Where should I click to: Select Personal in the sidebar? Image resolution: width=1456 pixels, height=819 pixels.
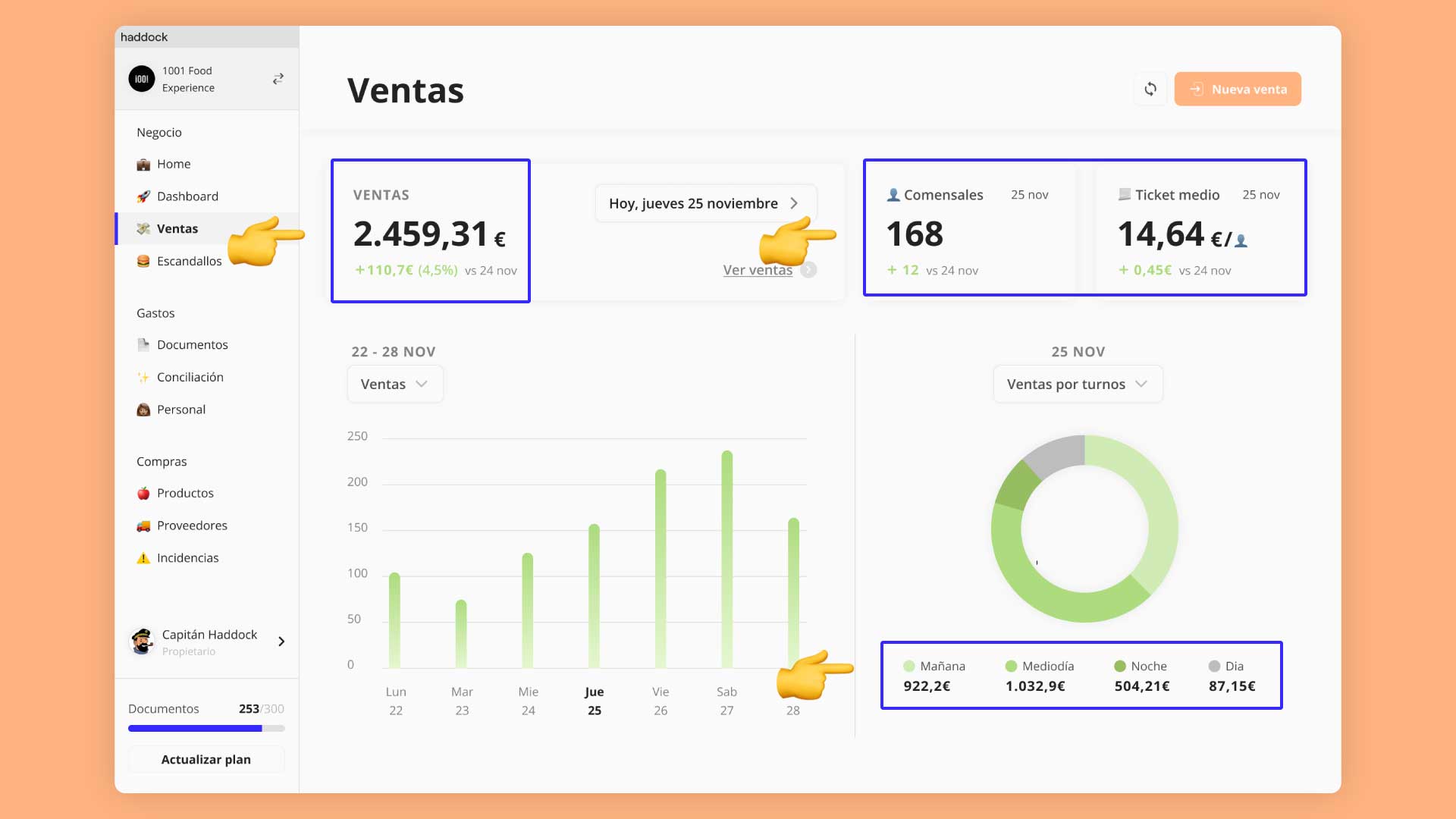click(180, 409)
